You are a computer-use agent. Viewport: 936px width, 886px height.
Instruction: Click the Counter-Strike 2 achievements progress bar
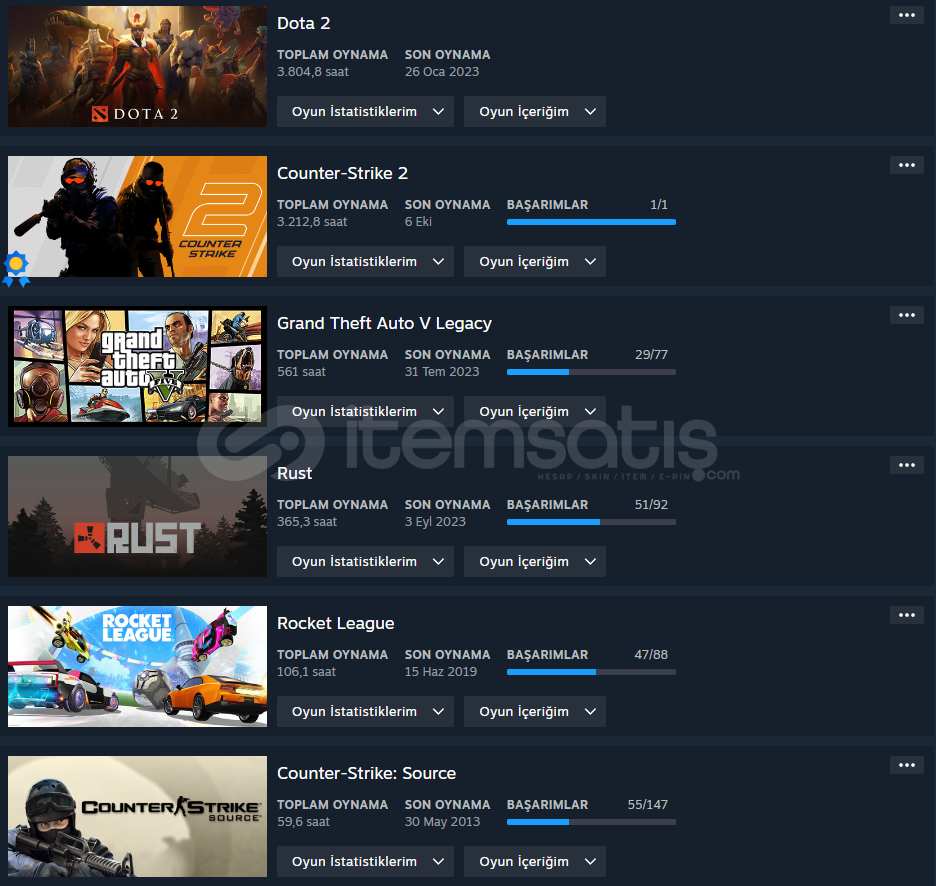pos(591,222)
